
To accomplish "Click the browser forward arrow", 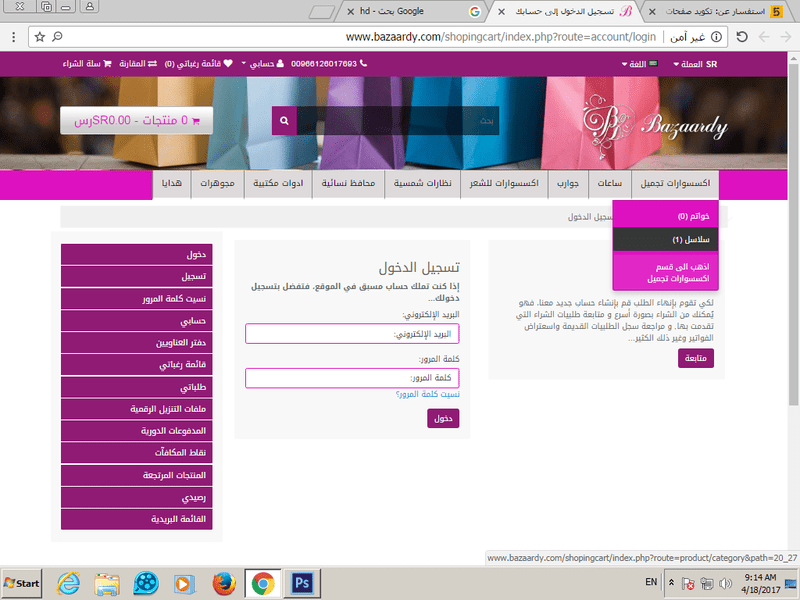I will (786, 37).
